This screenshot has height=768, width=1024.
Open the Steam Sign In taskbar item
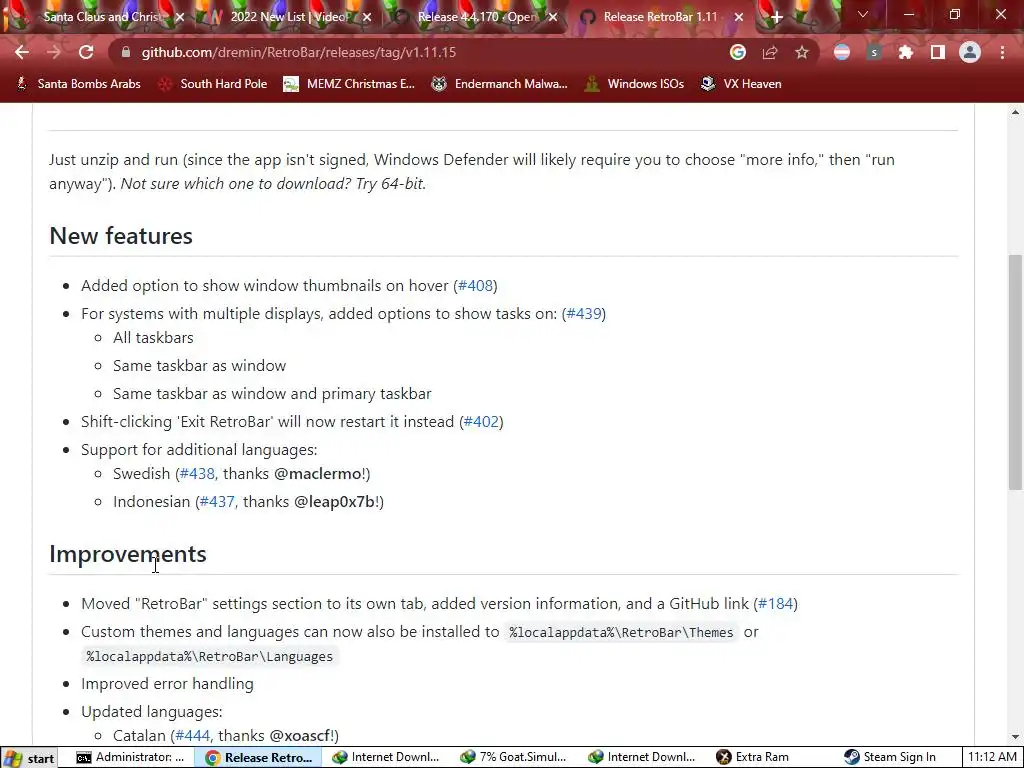point(890,758)
